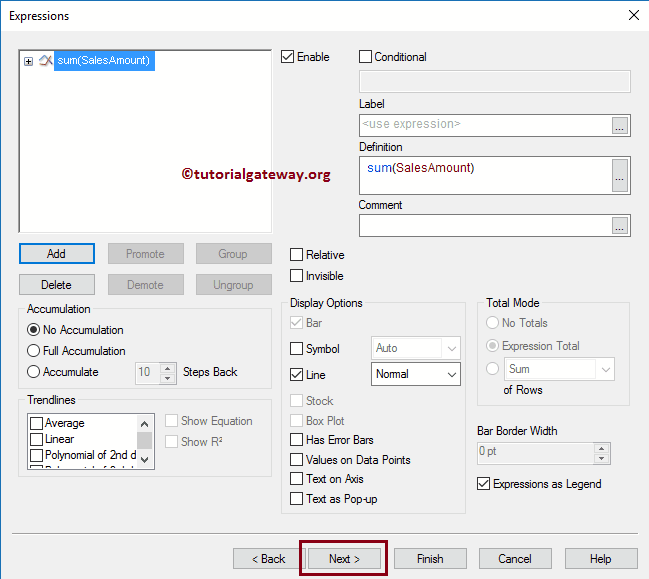Viewport: 649px width, 579px height.
Task: Click the Cancel button
Action: point(515,559)
